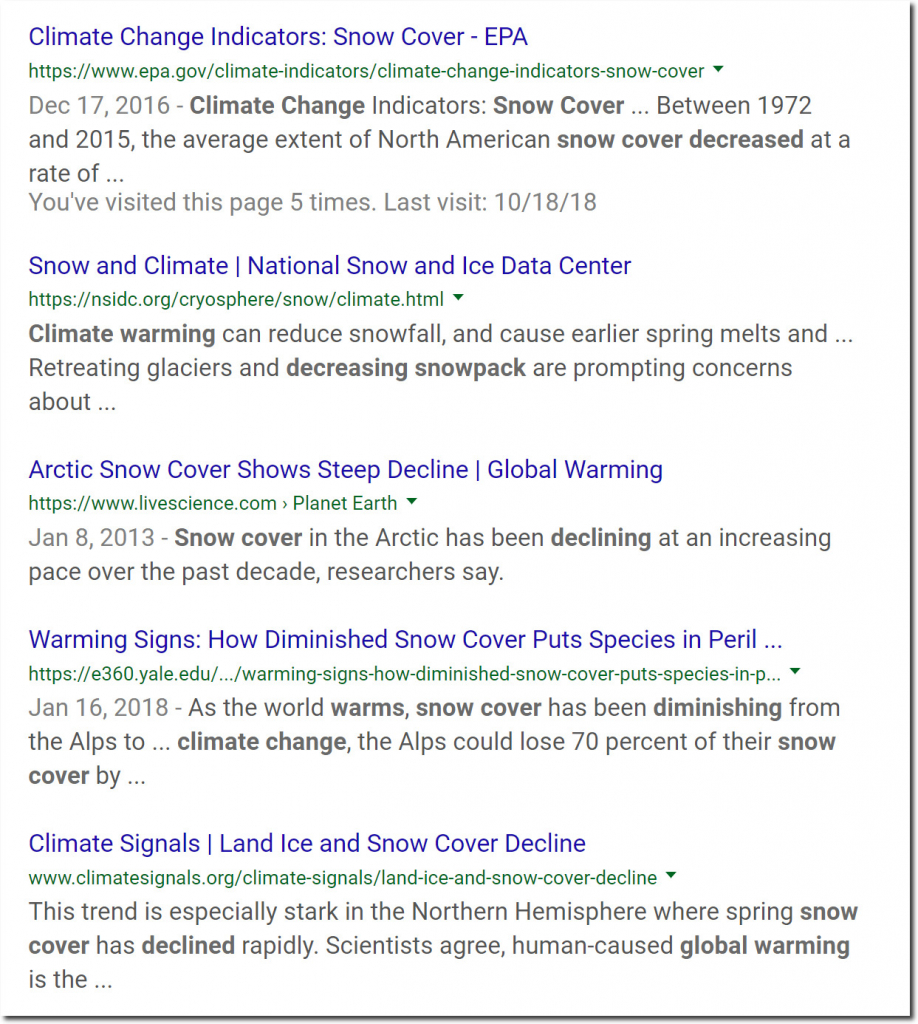Screen dimensions: 918x1024
Task: Click the bold 'decreasing snowpack' phrase in NSIDC snippet
Action: [x=405, y=368]
